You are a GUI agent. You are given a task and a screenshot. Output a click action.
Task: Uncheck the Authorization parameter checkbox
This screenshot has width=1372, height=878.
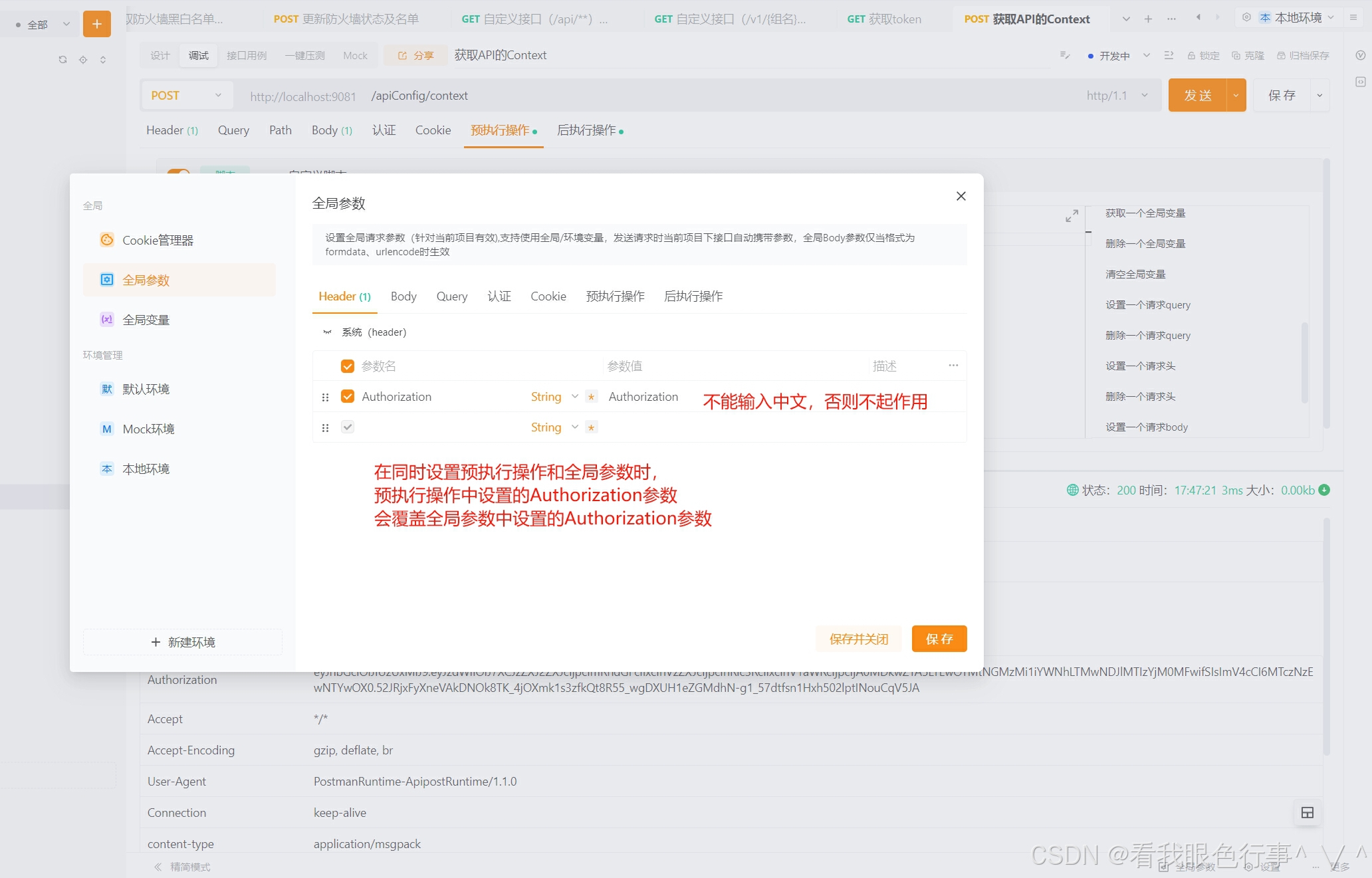tap(347, 396)
